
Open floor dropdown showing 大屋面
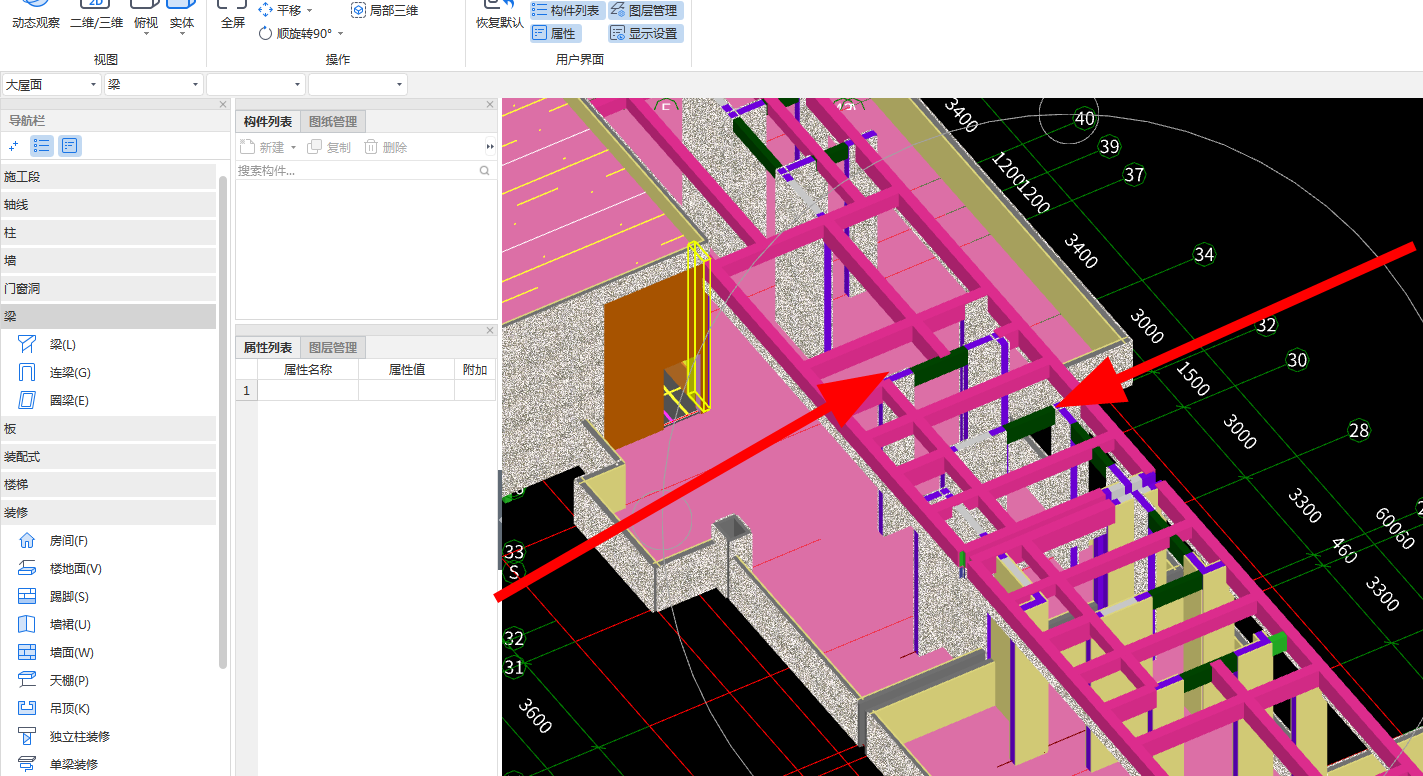51,85
